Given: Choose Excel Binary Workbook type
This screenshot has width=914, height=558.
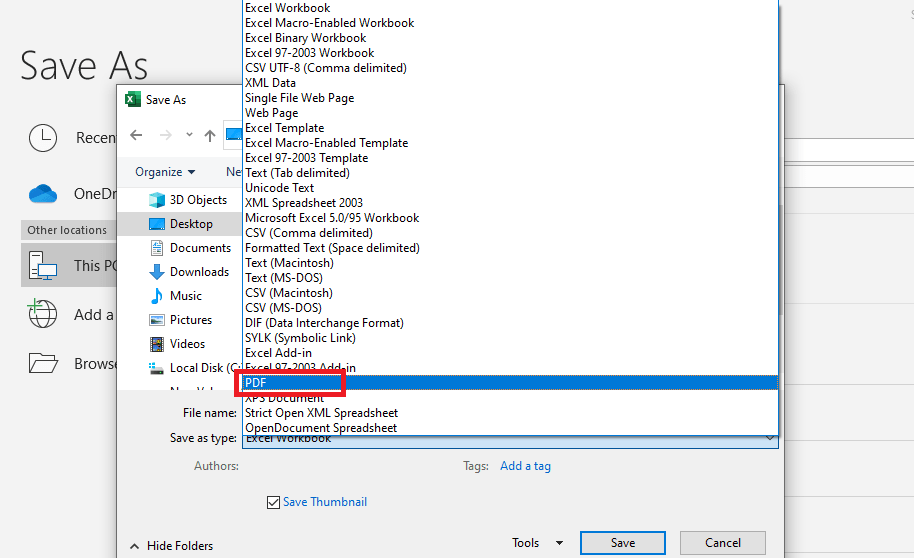Looking at the screenshot, I should pyautogui.click(x=510, y=38).
